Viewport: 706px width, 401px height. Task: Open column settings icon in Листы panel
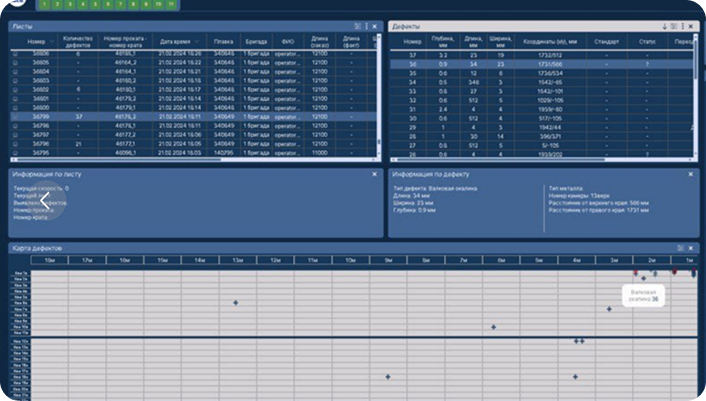[x=358, y=27]
